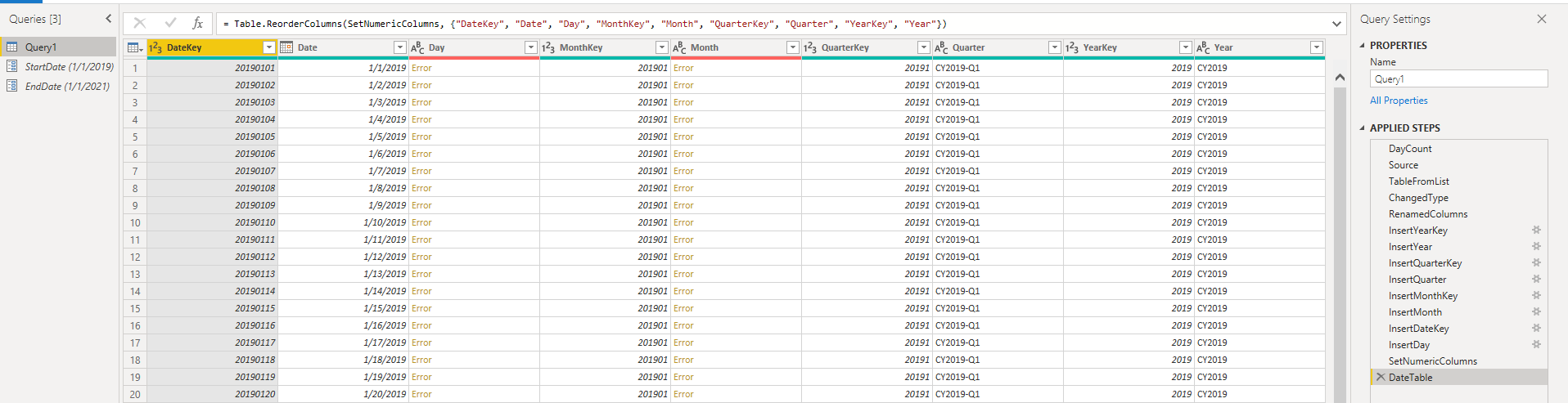Open the Day column filter dropdown
This screenshot has width=1568, height=403.
tap(530, 47)
